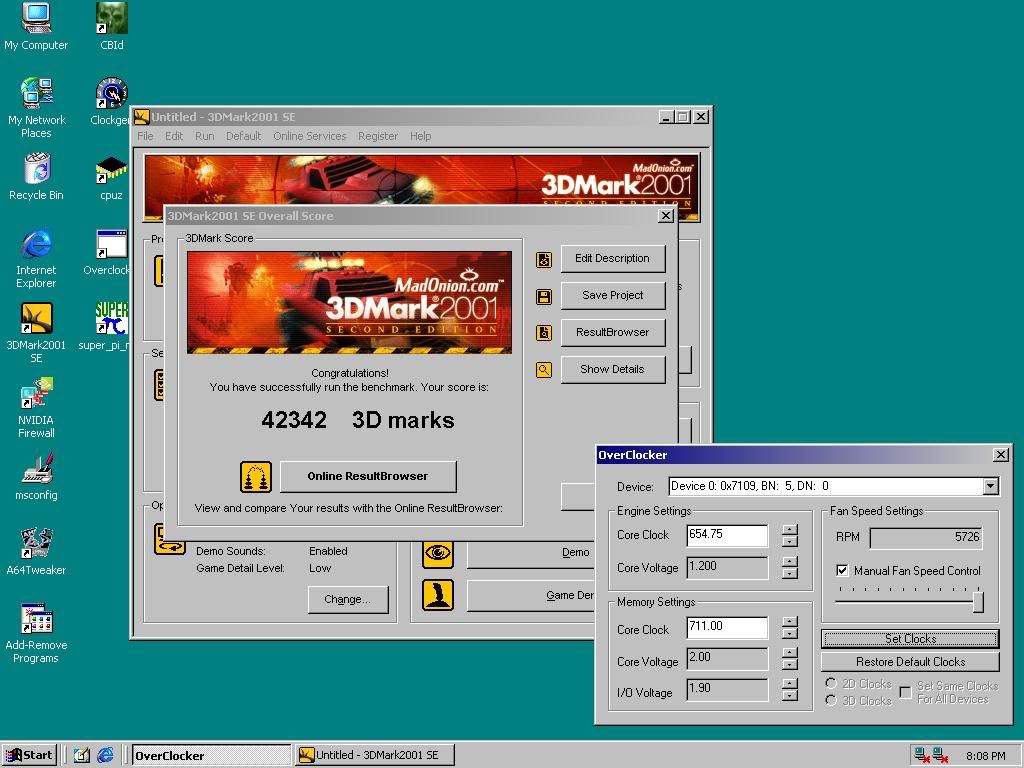The width and height of the screenshot is (1024, 768).
Task: Click the Online ResultBrowser button
Action: click(x=368, y=477)
